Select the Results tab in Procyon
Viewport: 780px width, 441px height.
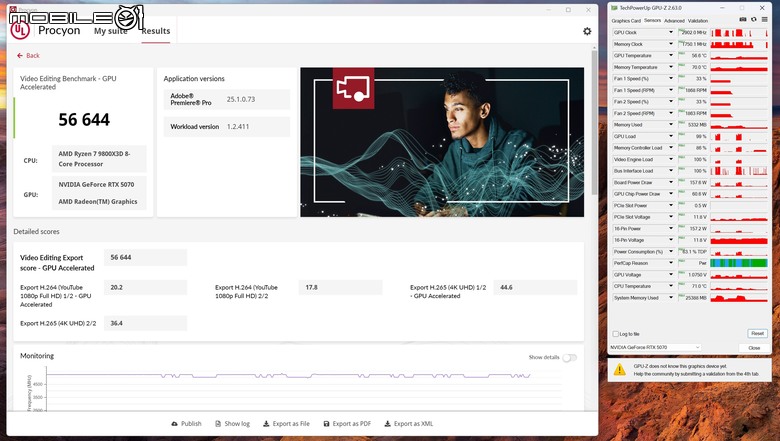point(156,31)
